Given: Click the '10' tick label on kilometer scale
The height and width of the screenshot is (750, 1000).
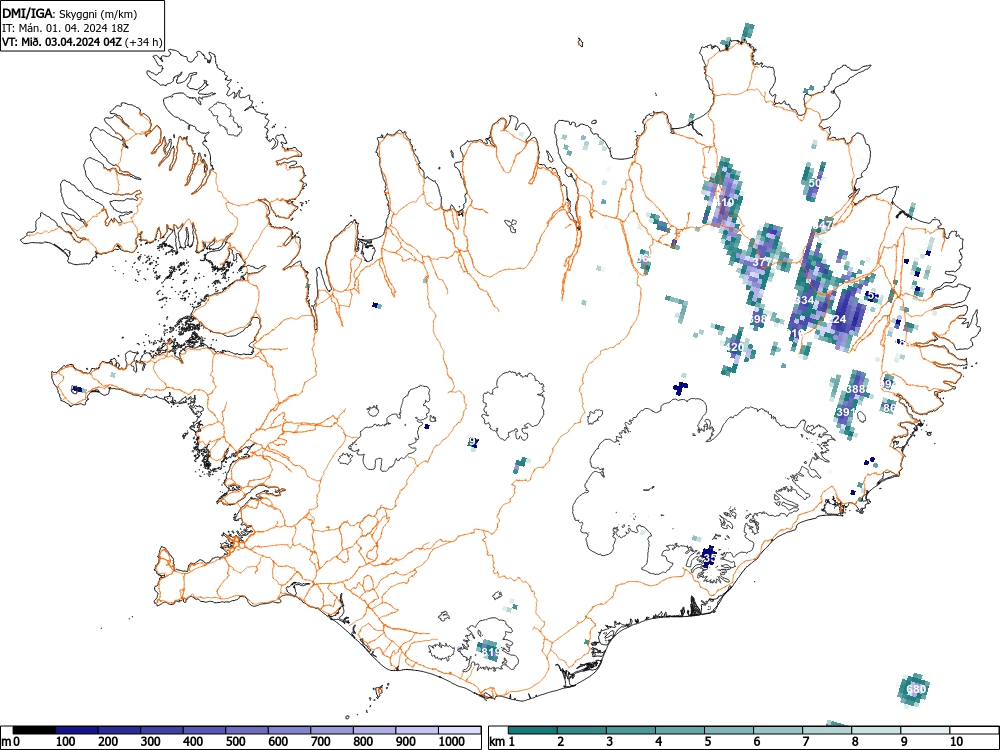Looking at the screenshot, I should (x=955, y=742).
